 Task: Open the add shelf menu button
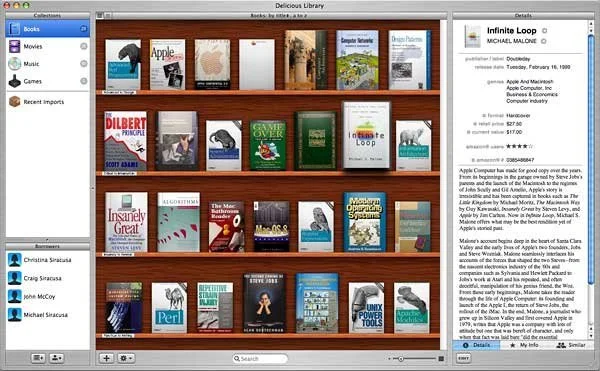tap(38, 358)
